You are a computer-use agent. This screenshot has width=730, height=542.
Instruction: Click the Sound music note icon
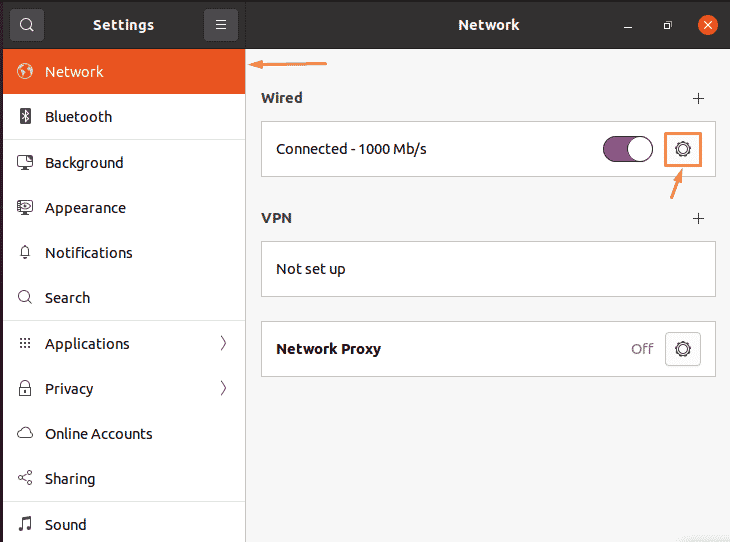click(x=25, y=524)
